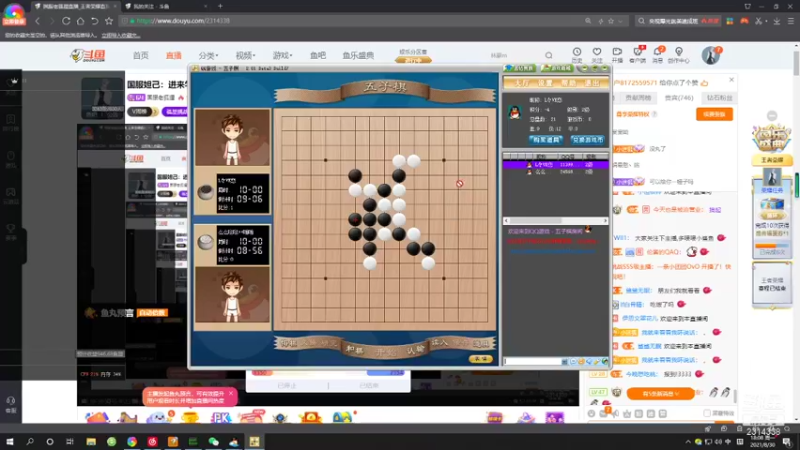Open the 鱼乐盛典 nav item
This screenshot has width=800, height=450.
[358, 55]
